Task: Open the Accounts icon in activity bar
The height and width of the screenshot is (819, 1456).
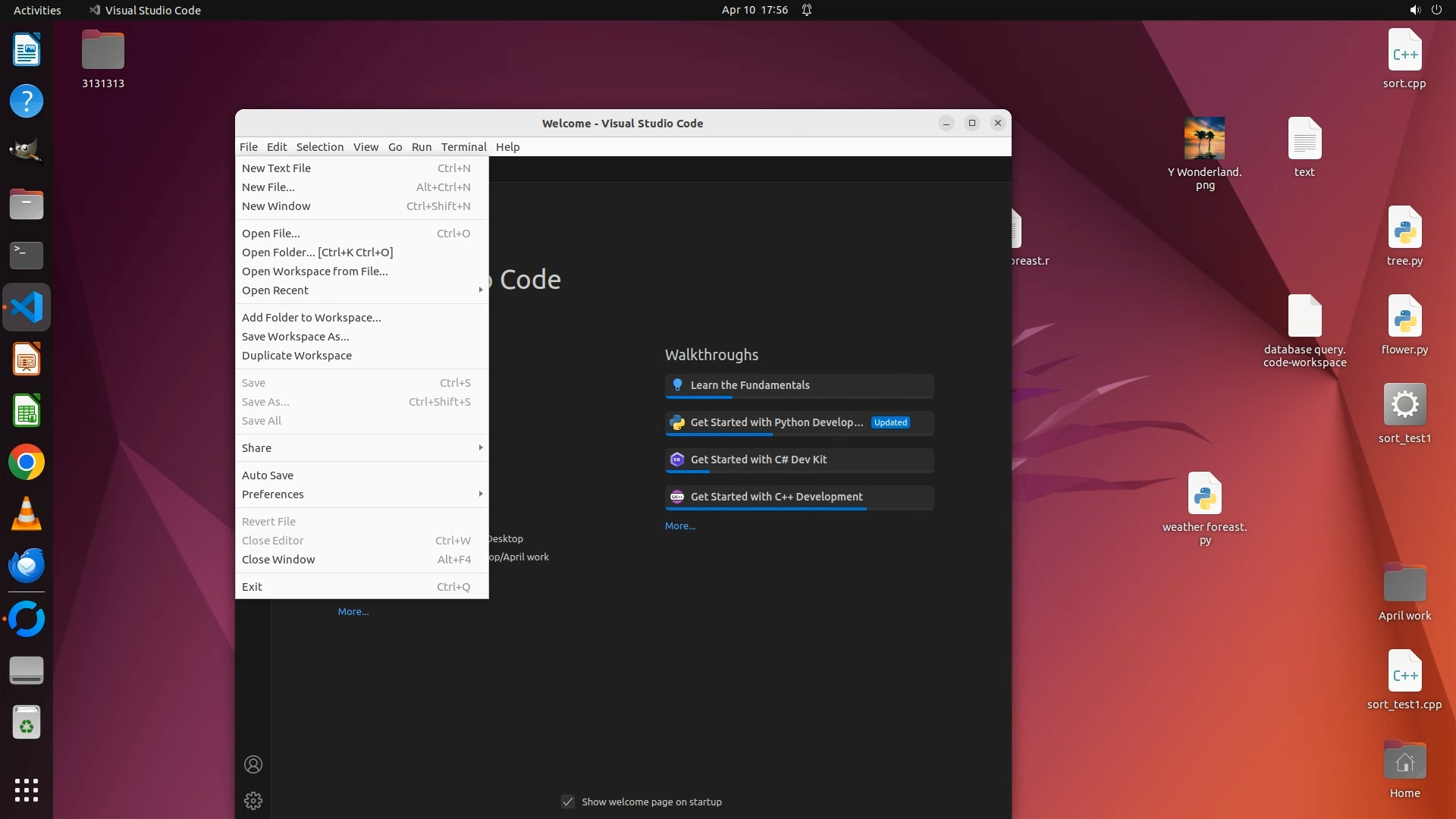Action: (x=253, y=764)
